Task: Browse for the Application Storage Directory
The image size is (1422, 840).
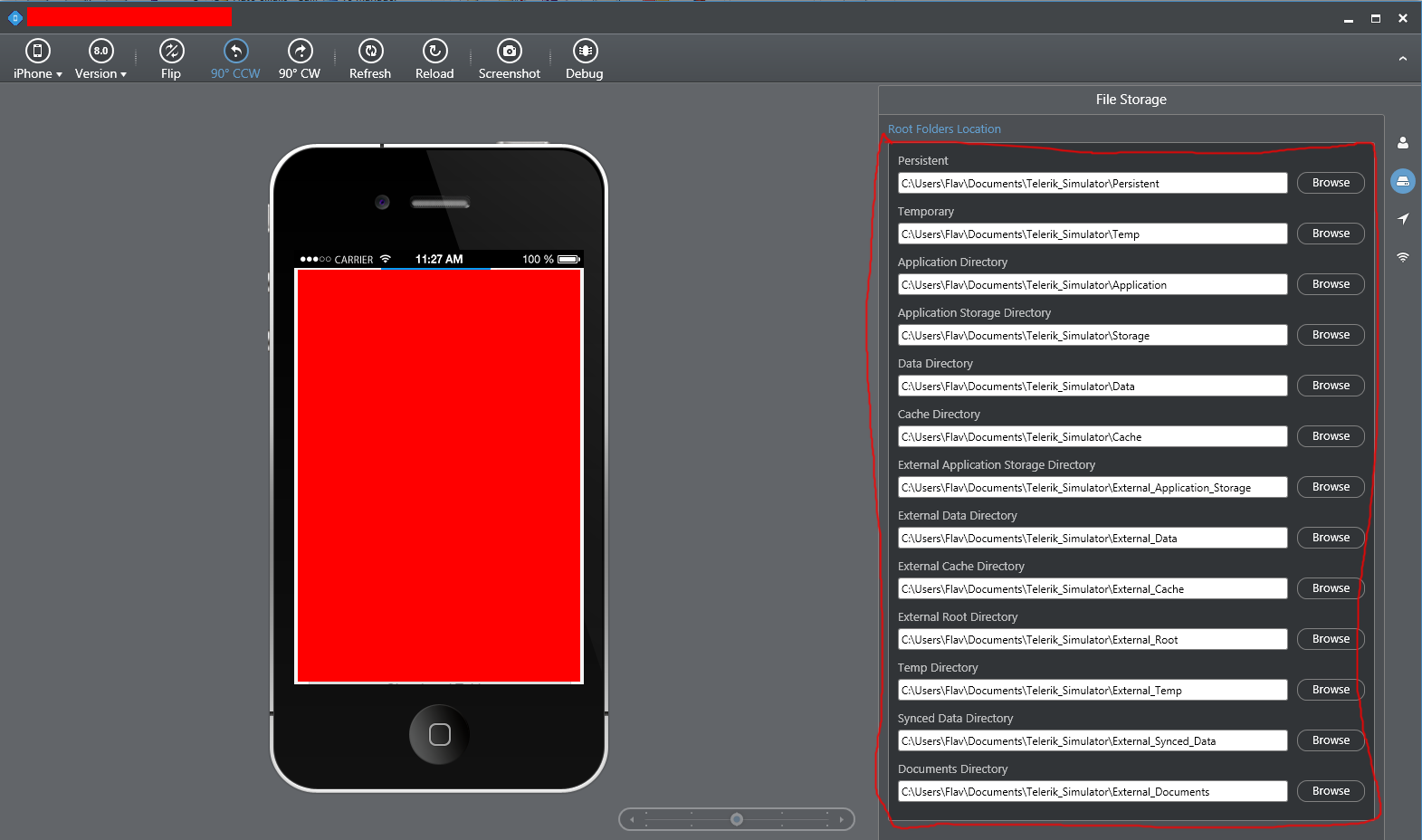Action: [x=1331, y=335]
